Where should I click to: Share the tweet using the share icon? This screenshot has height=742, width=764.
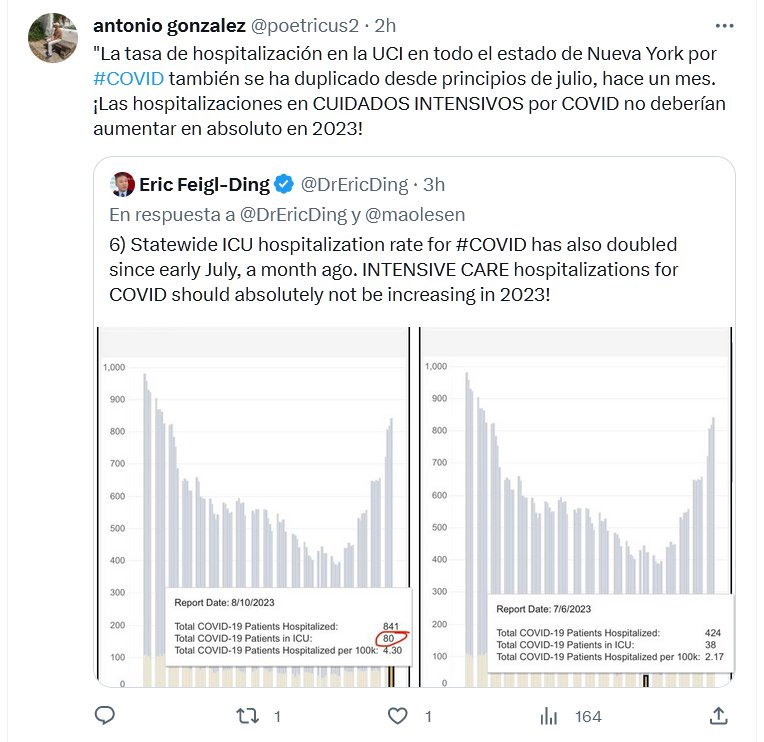[718, 716]
